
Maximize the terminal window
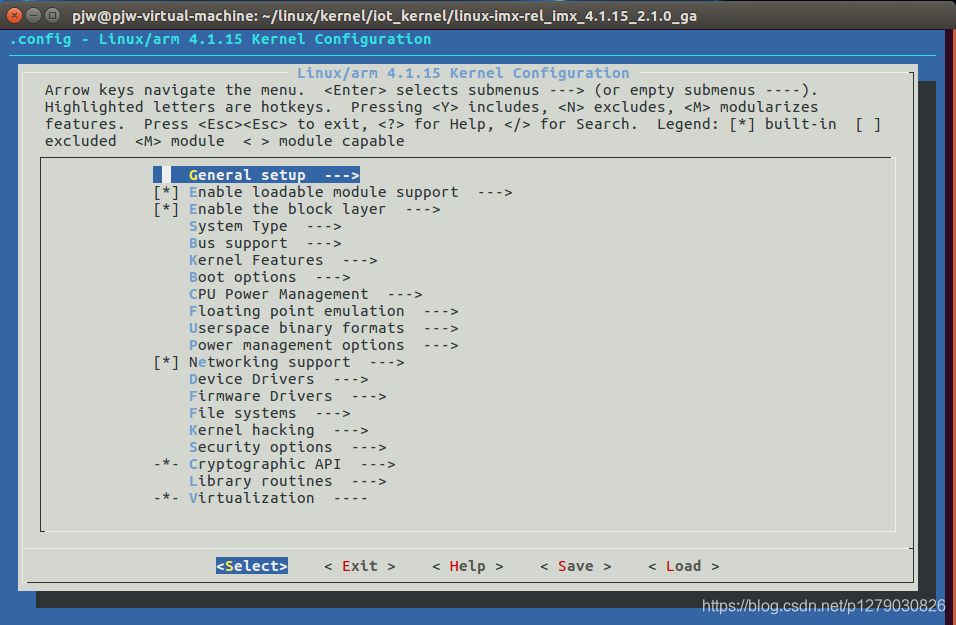click(53, 15)
